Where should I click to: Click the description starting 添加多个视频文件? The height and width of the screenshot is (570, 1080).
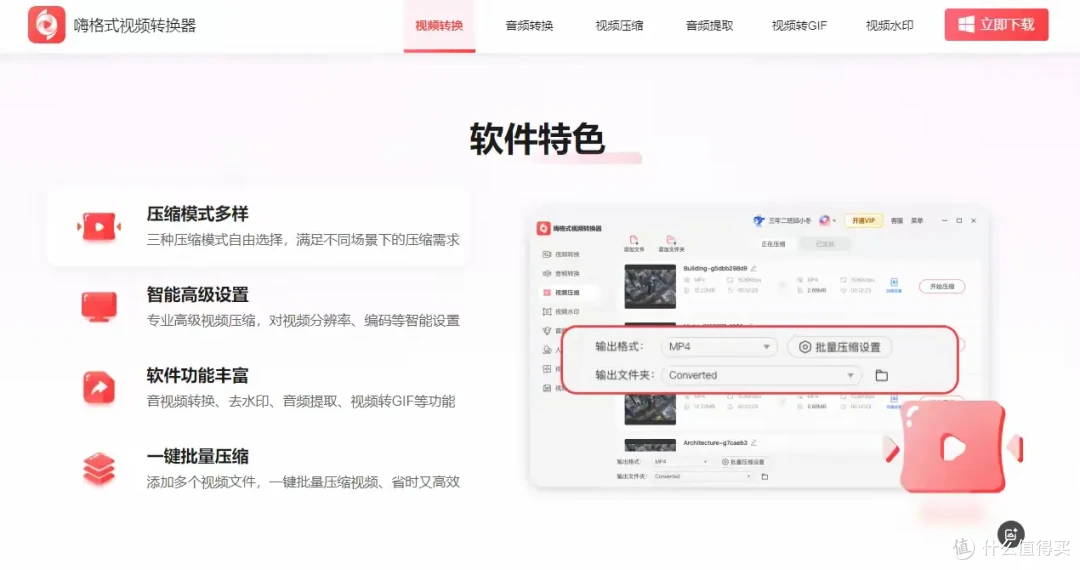click(303, 481)
